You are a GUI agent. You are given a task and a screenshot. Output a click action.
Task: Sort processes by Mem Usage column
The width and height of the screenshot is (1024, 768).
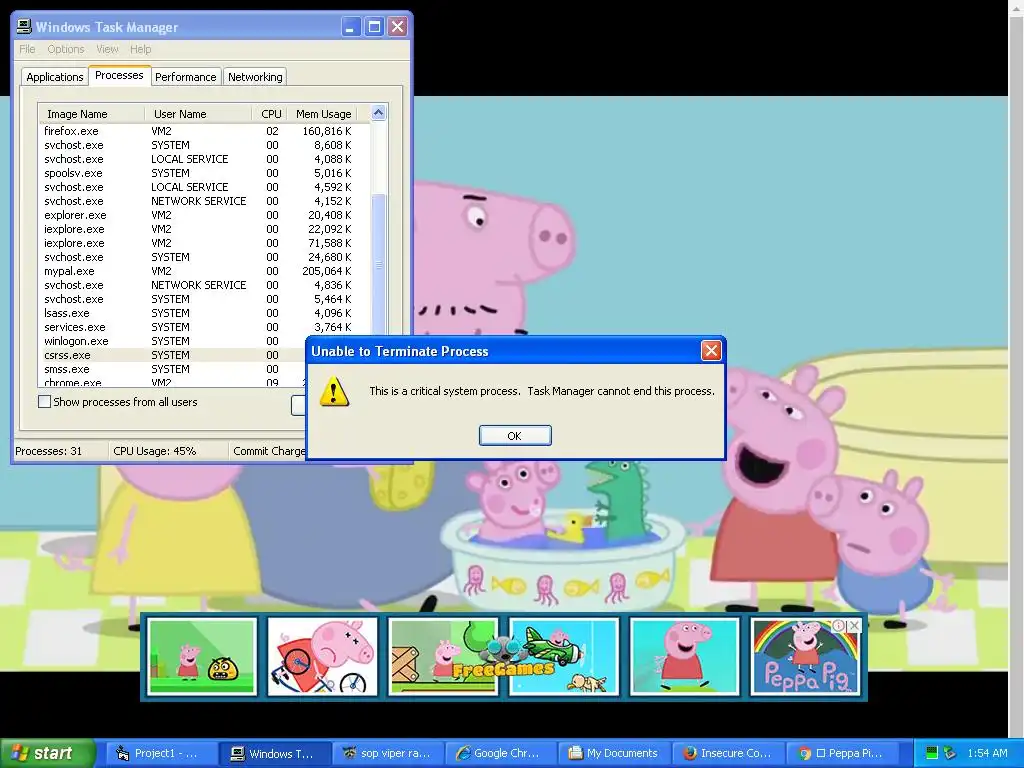pos(323,114)
